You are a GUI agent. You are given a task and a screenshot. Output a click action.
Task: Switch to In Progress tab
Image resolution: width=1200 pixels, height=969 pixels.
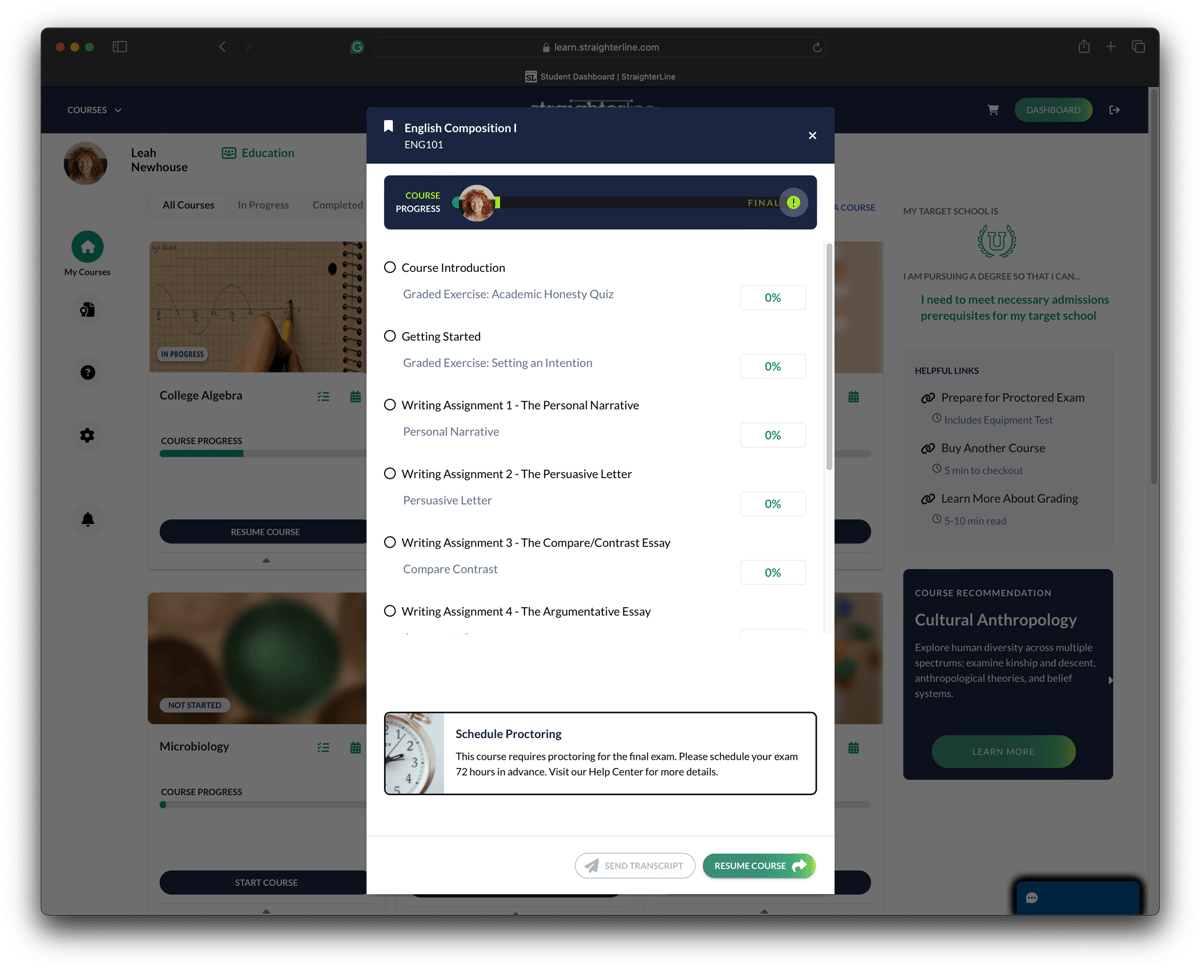pyautogui.click(x=263, y=205)
